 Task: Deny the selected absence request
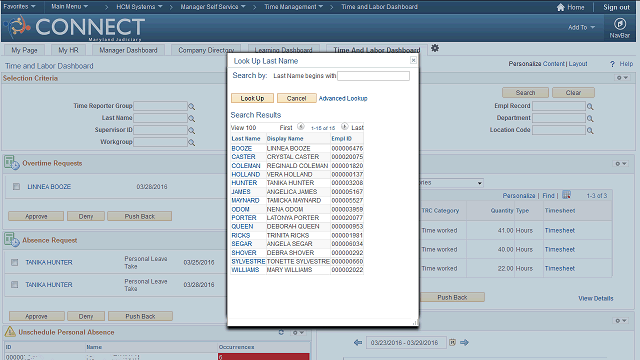86,316
